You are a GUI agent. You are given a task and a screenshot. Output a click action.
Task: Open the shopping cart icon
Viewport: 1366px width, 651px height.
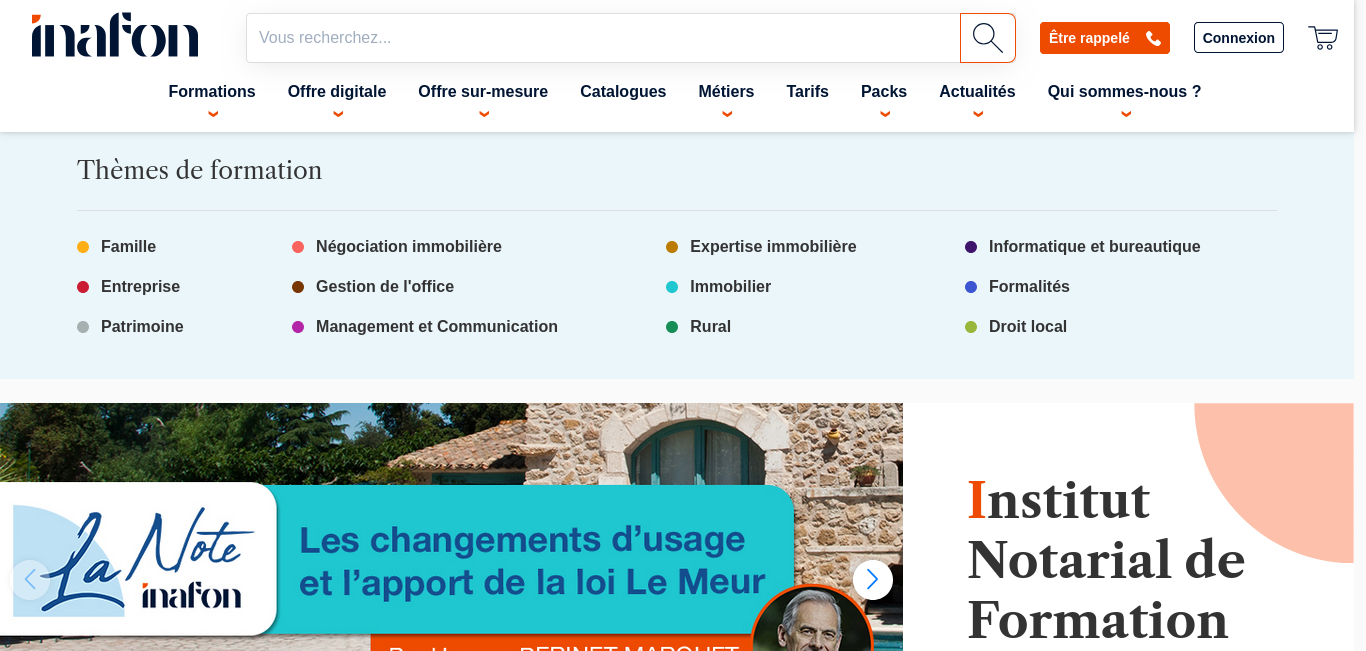click(x=1323, y=38)
